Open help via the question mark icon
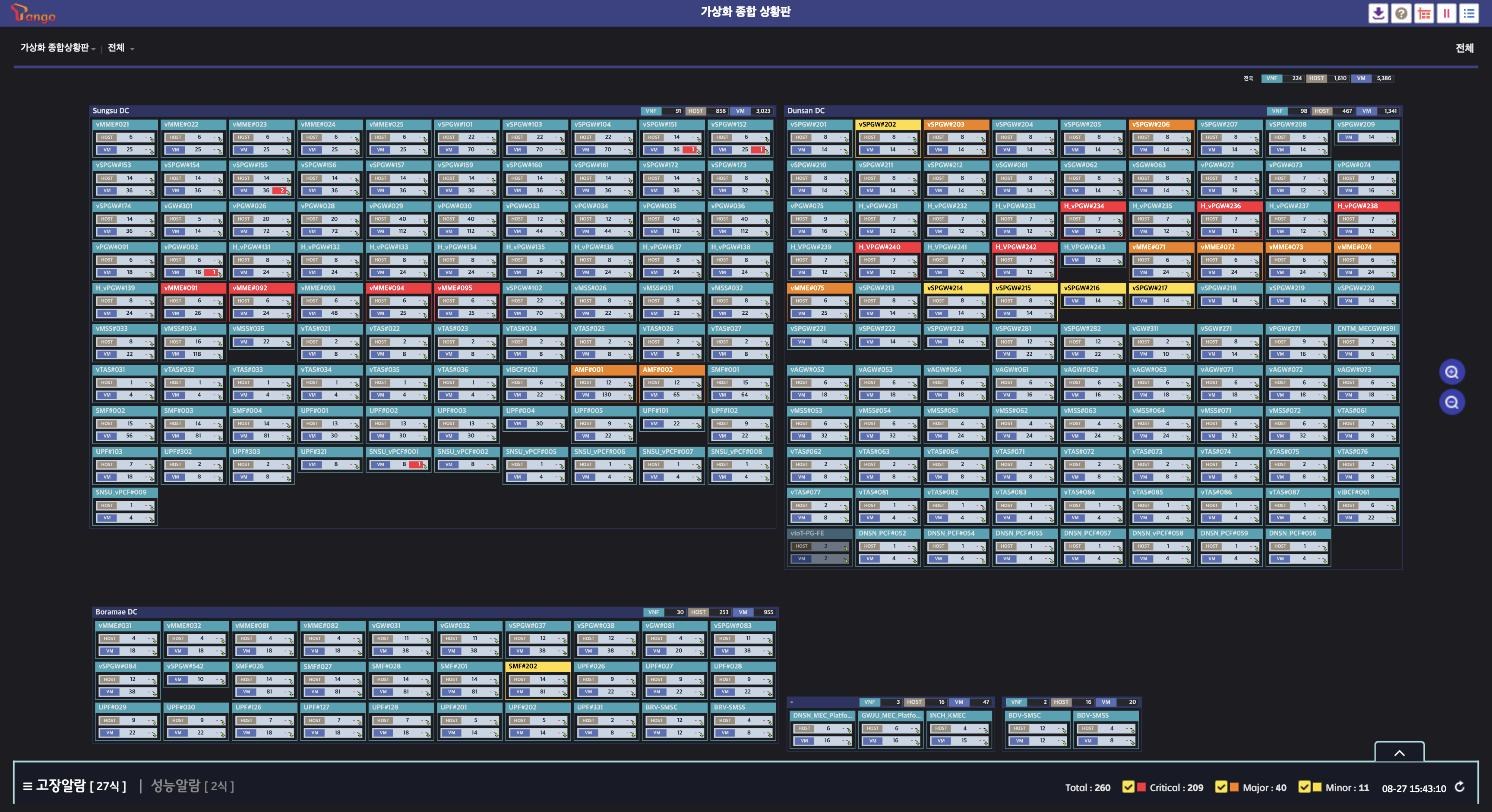Screen dimensions: 1492x812 click(x=1401, y=13)
